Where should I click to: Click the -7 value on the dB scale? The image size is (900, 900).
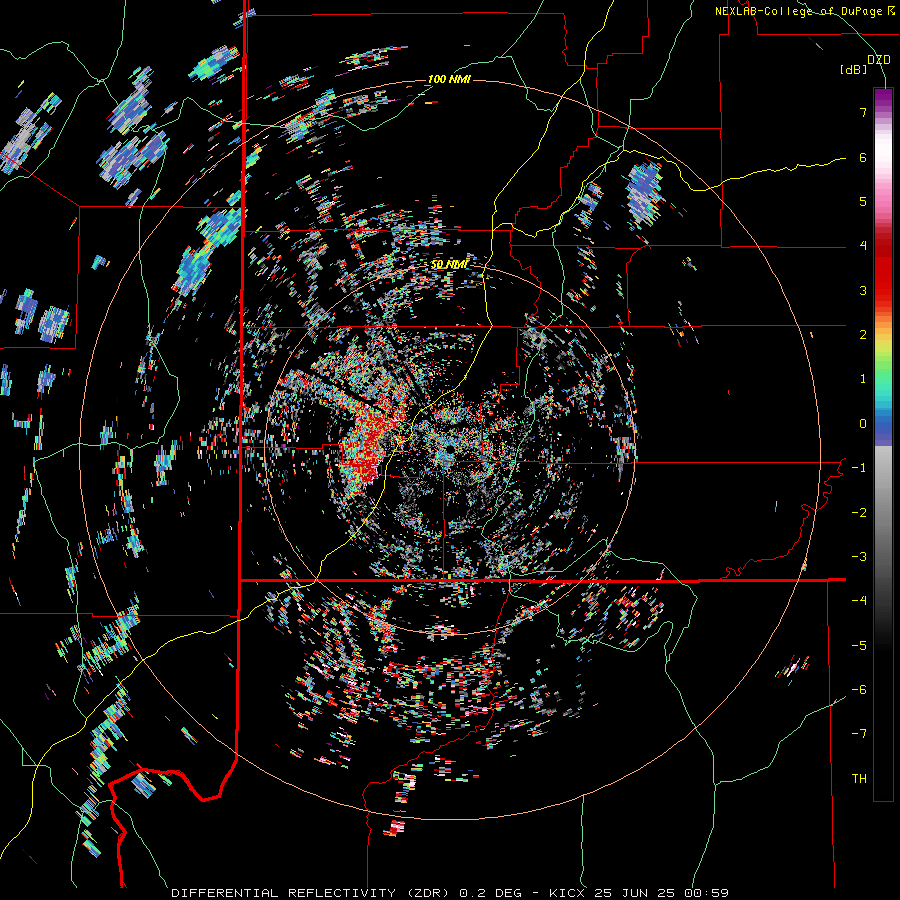point(859,734)
